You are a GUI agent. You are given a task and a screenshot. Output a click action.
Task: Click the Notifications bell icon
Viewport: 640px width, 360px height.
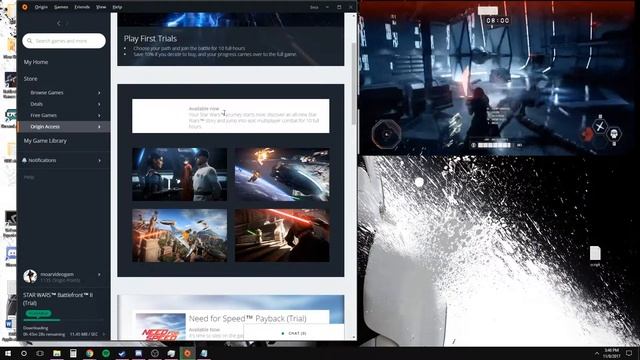point(24,160)
